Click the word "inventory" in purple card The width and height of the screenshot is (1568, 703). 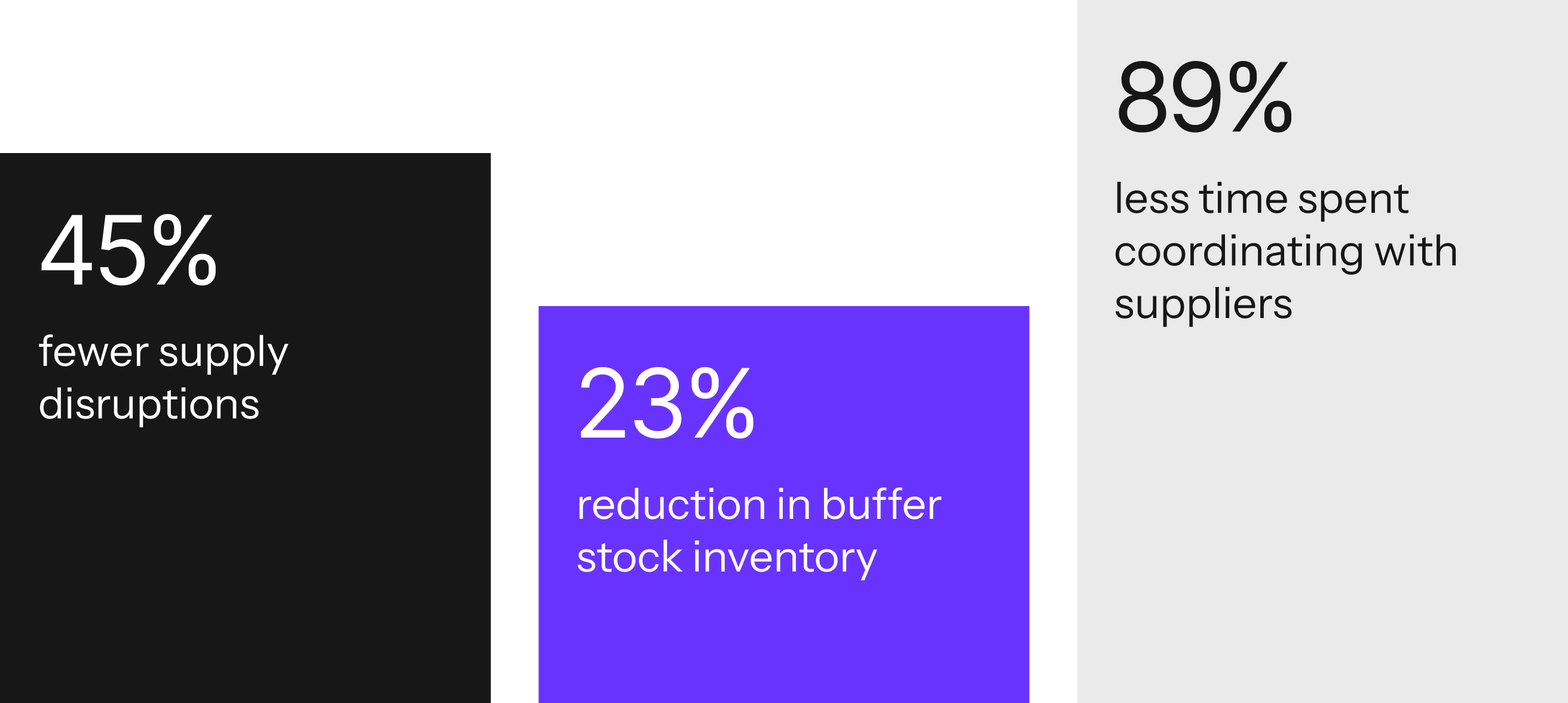(785, 558)
